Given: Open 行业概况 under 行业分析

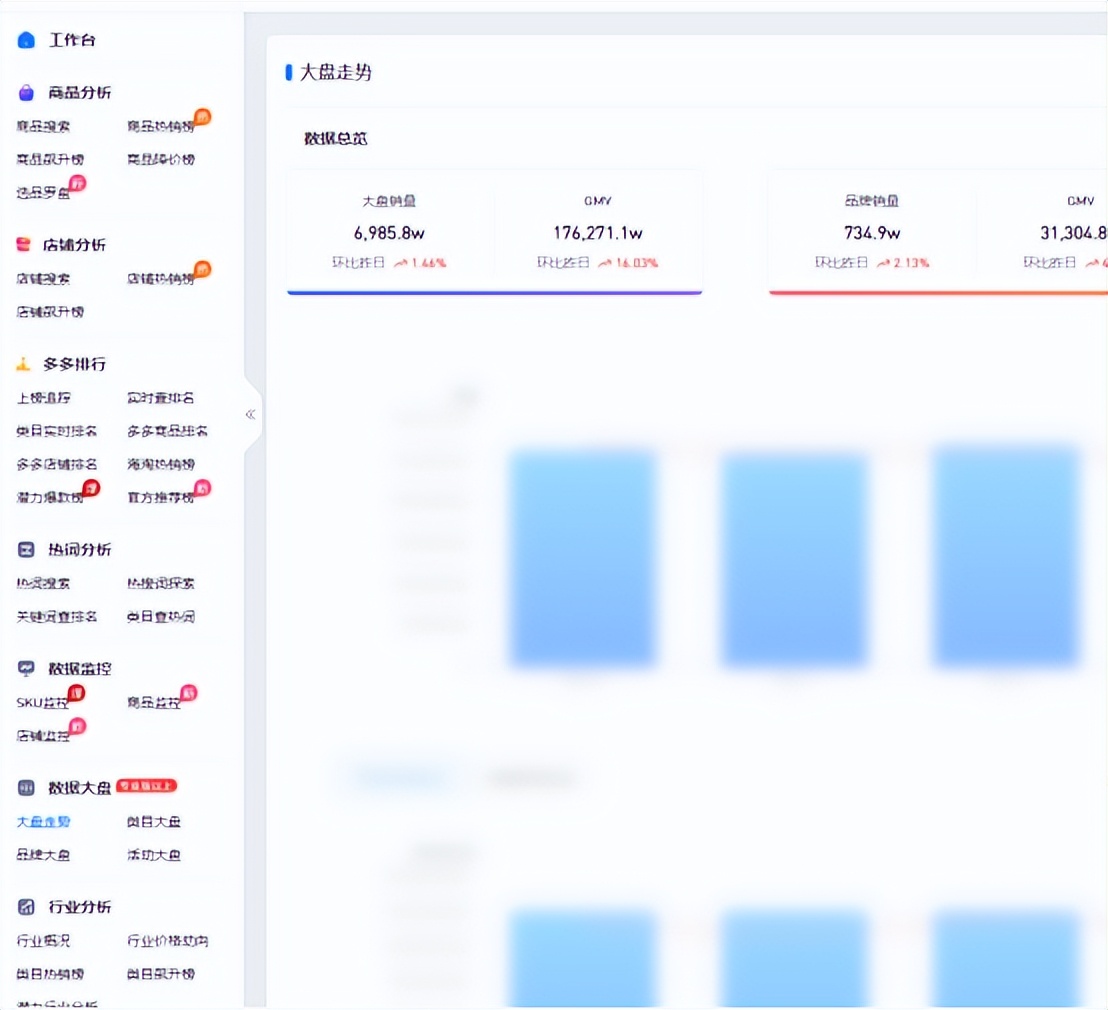Looking at the screenshot, I should pyautogui.click(x=43, y=941).
